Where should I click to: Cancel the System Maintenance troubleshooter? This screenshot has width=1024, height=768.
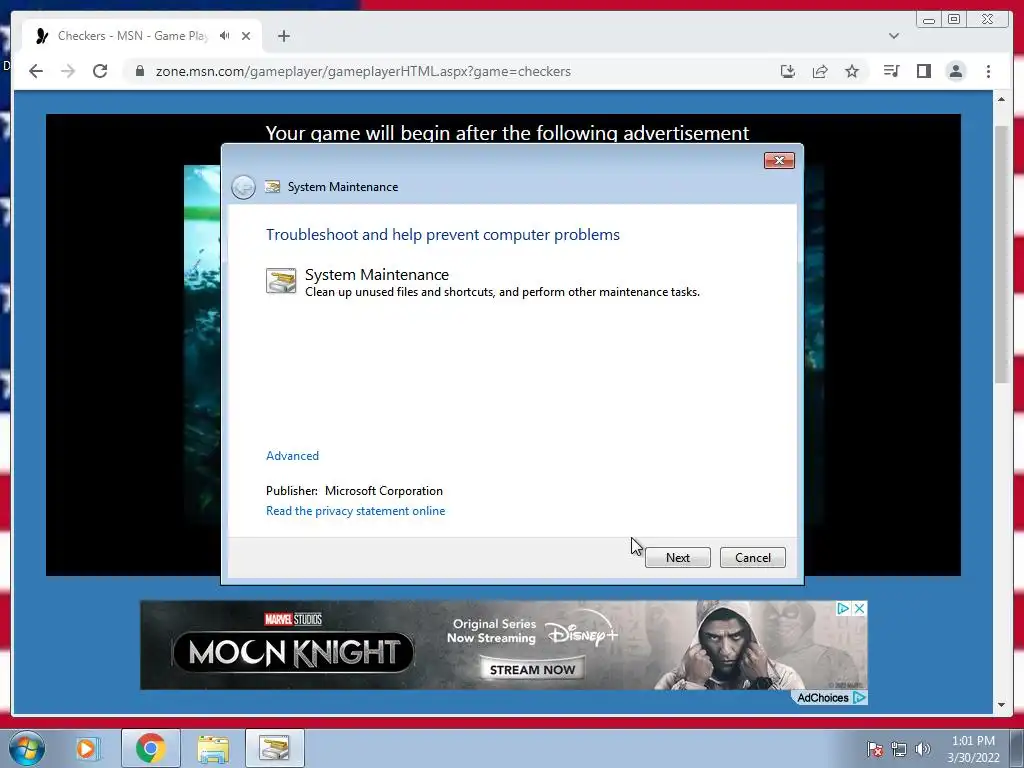(x=752, y=558)
